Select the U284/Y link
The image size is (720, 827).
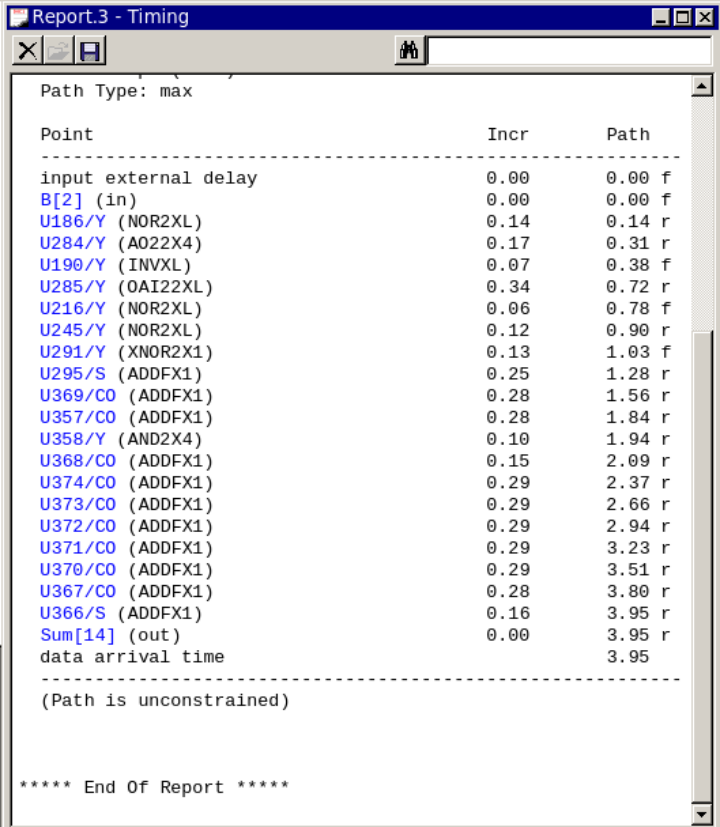click(x=73, y=243)
